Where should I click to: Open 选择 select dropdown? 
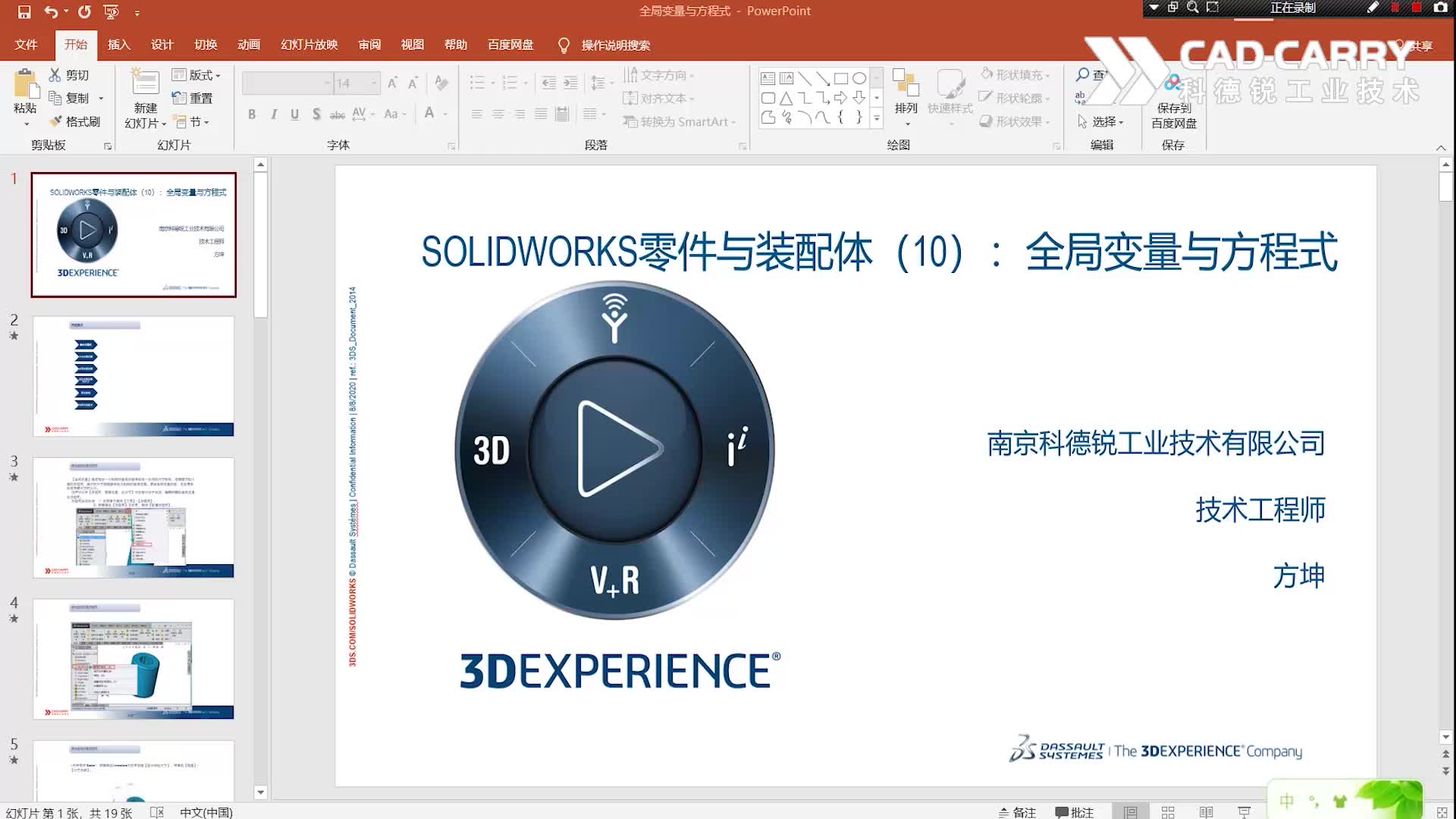(1100, 121)
